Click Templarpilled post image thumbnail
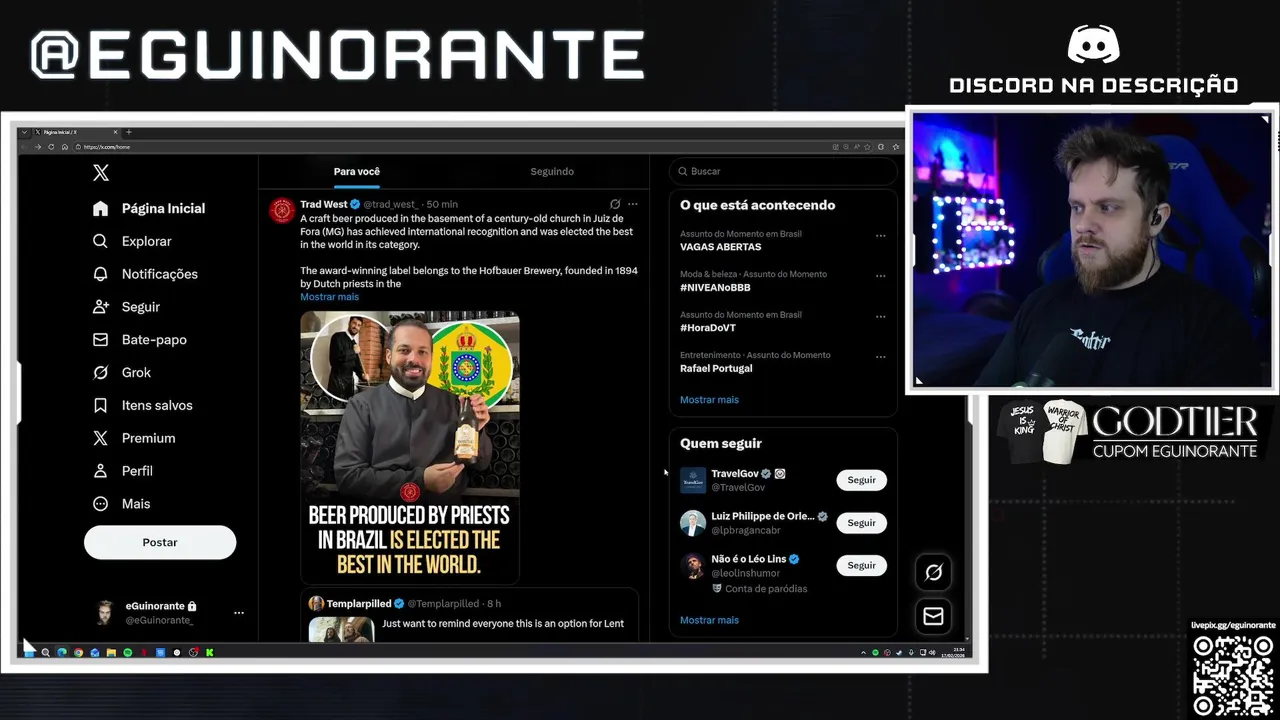1280x720 pixels. coord(341,629)
